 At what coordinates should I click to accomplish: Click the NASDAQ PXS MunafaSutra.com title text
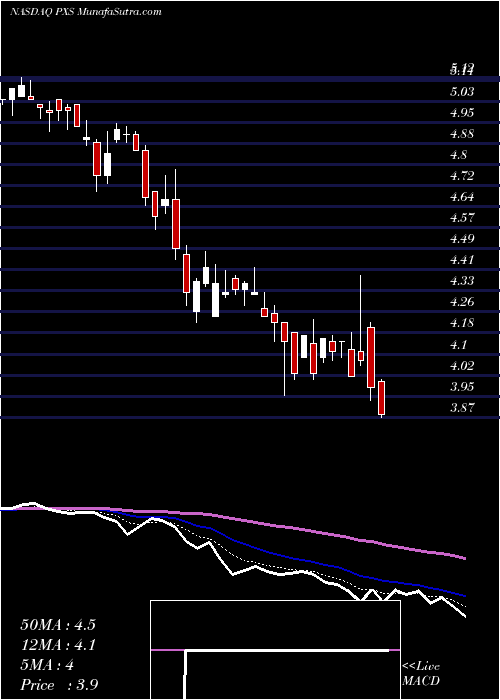tap(85, 12)
